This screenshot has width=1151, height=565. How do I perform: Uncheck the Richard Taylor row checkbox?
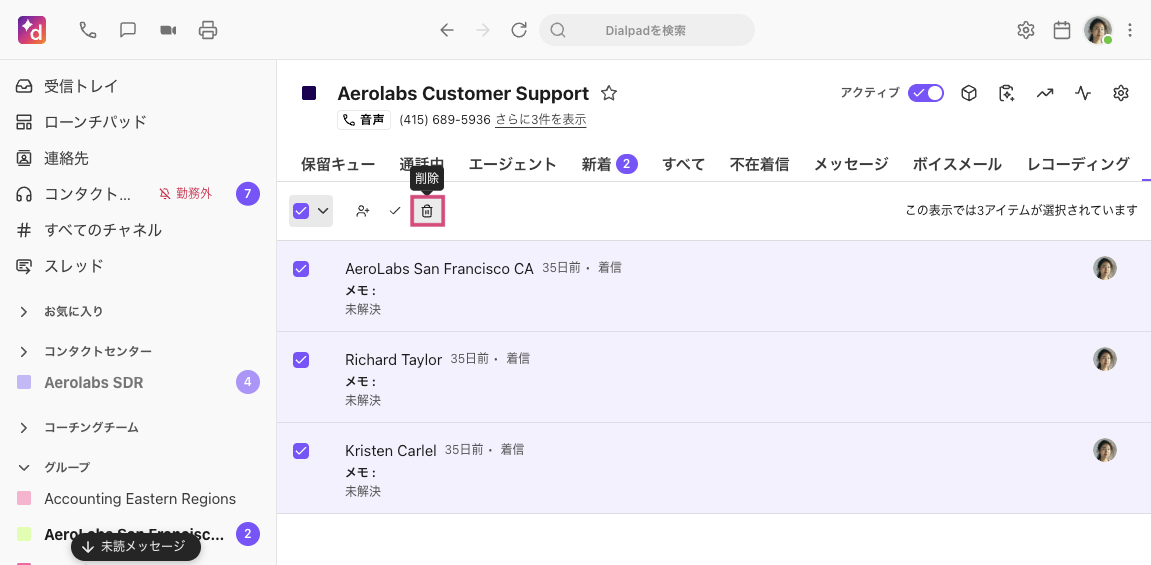pyautogui.click(x=301, y=360)
